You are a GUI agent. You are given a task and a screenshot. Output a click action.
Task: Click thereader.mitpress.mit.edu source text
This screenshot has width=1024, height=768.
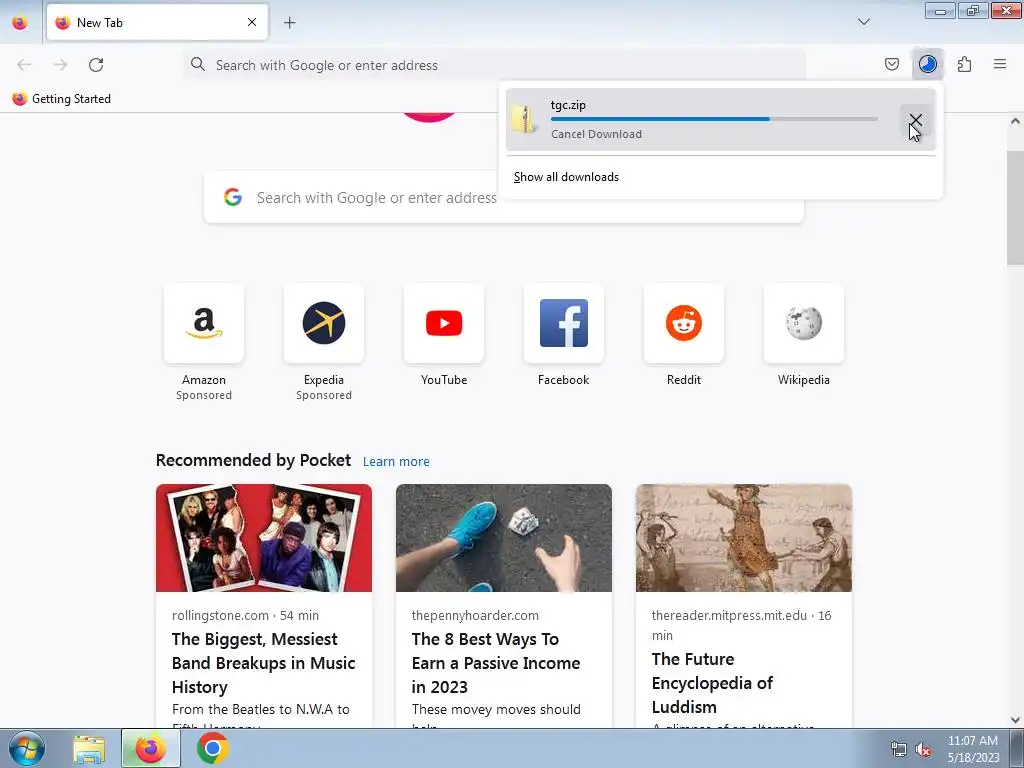pyautogui.click(x=729, y=615)
